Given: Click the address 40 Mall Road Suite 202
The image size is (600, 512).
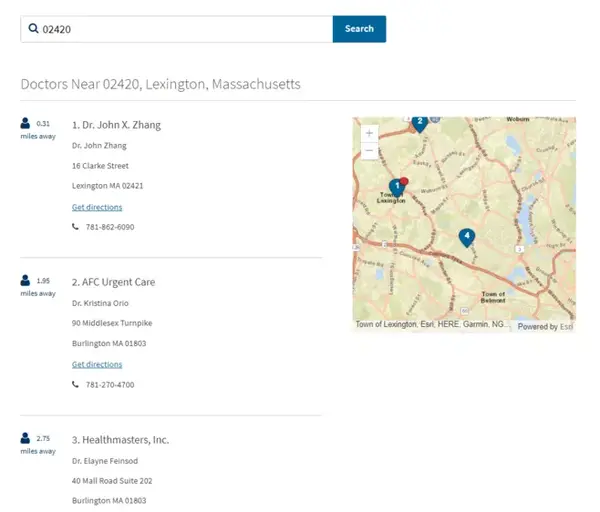Looking at the screenshot, I should [x=112, y=481].
